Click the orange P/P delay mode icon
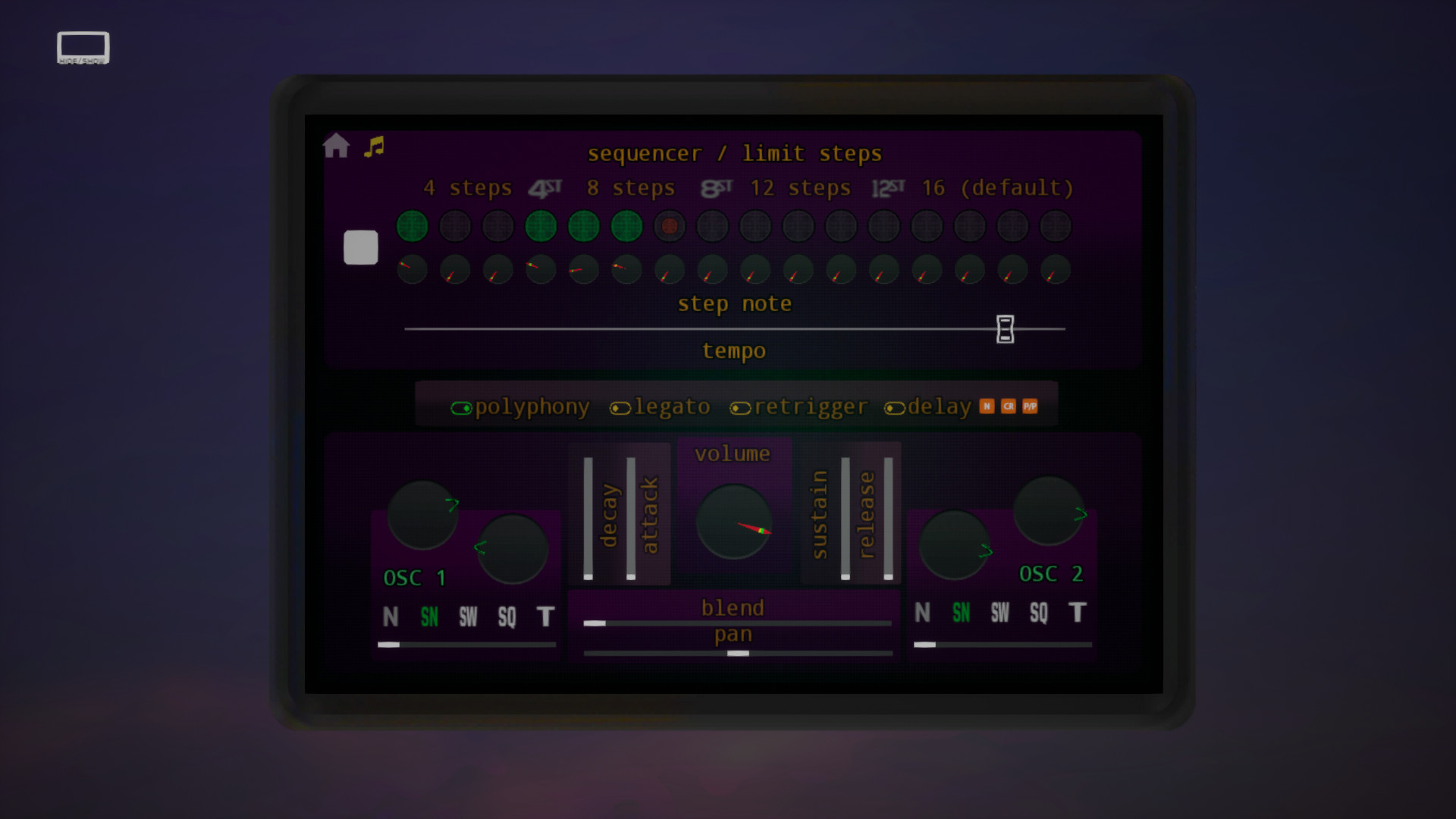Viewport: 1456px width, 819px height. point(1030,406)
